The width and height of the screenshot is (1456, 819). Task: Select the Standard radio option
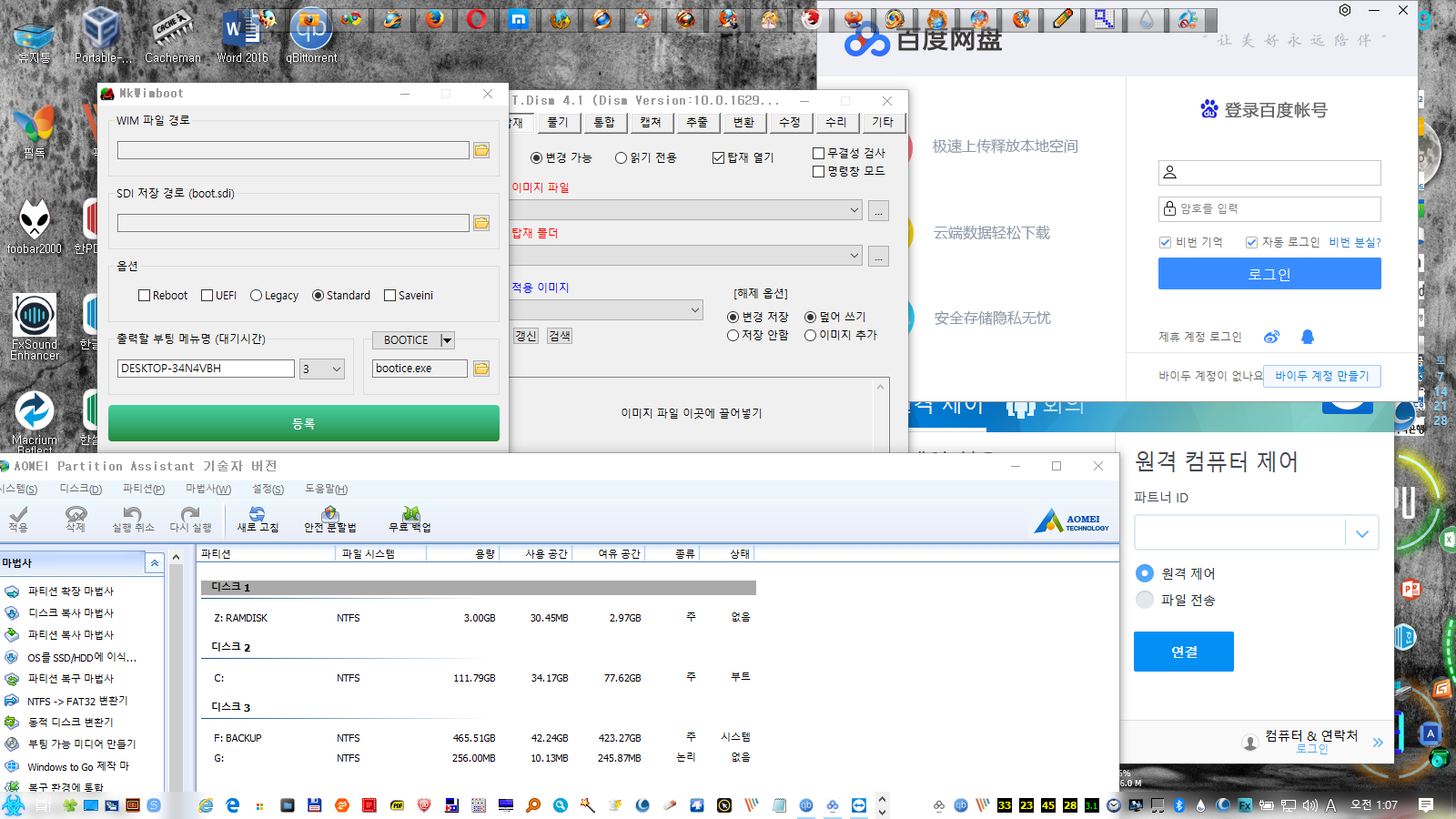tap(318, 296)
